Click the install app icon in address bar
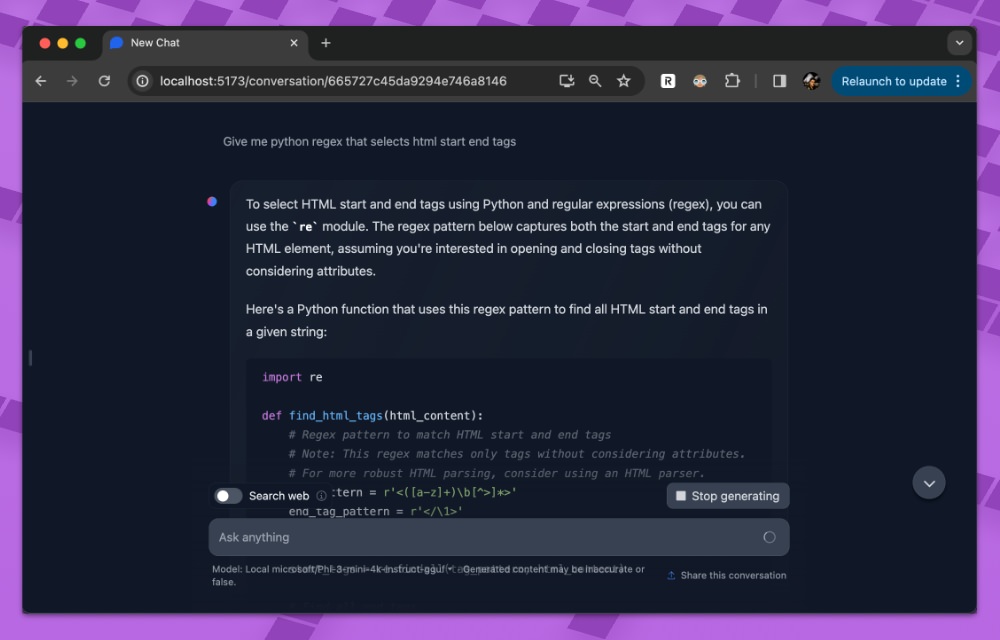Image resolution: width=1000 pixels, height=640 pixels. point(566,81)
